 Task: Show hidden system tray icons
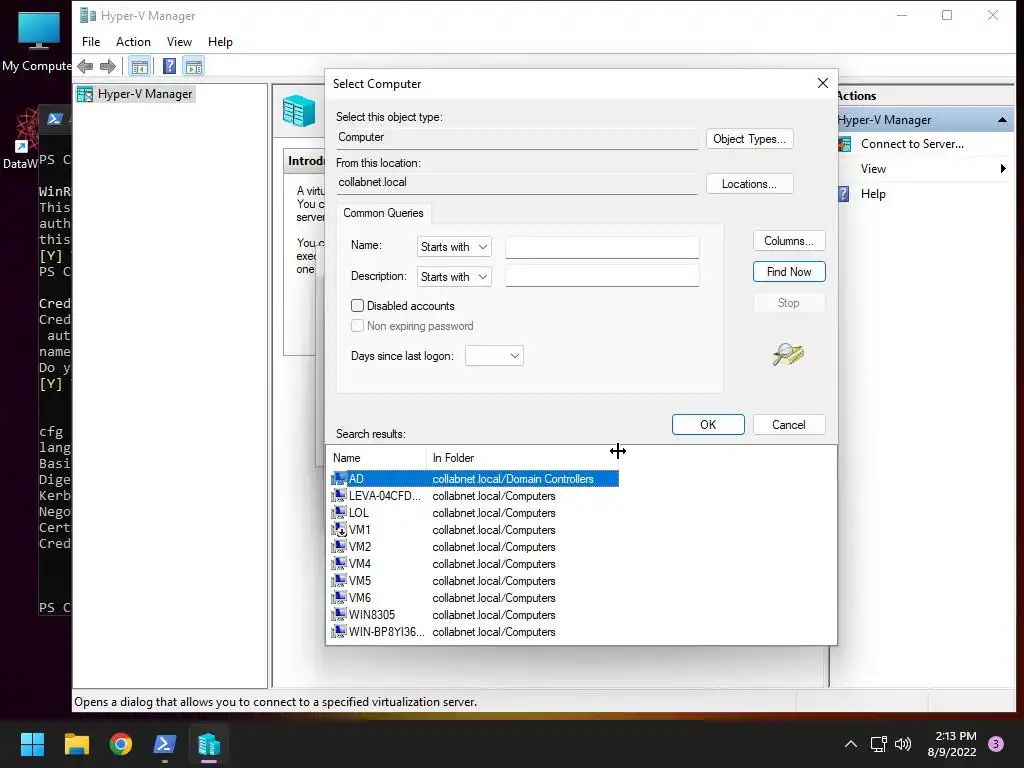tap(851, 744)
